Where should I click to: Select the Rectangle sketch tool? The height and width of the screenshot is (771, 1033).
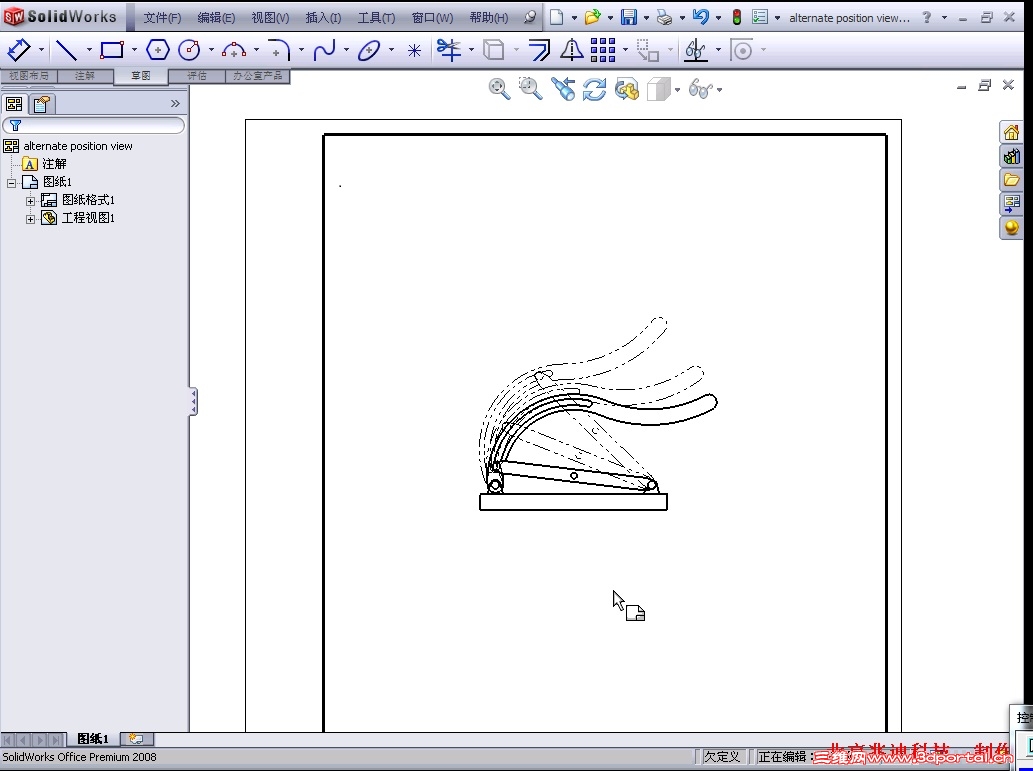pos(112,49)
